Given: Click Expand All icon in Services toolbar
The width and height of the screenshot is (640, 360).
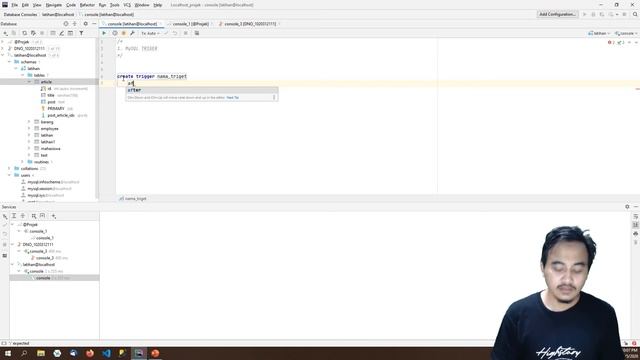Looking at the screenshot, I should (14, 216).
